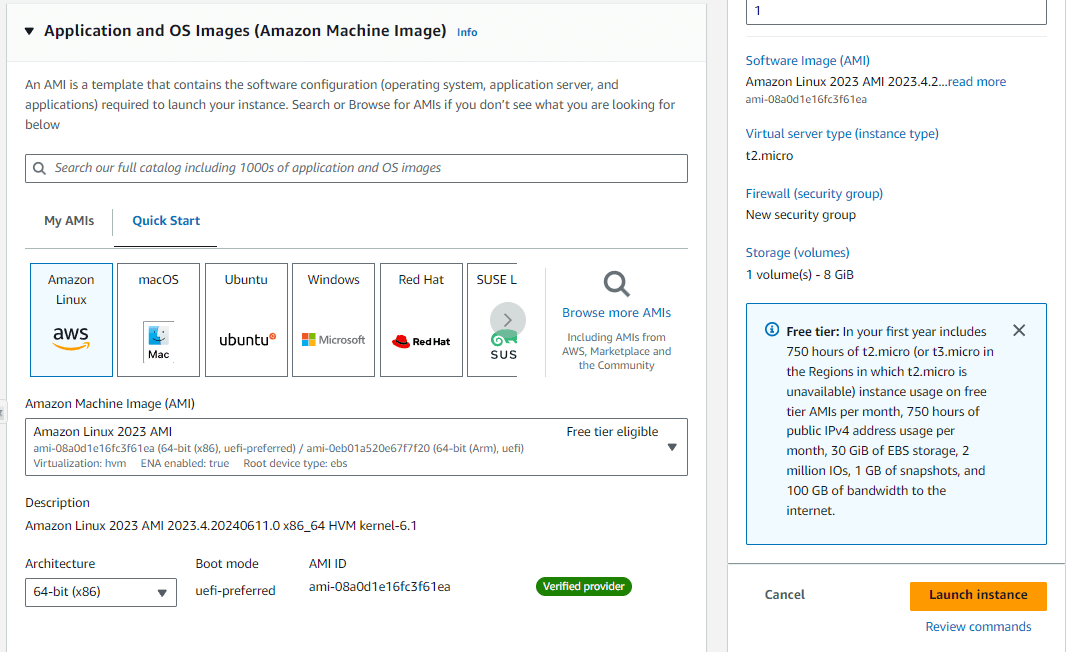Click the Verified provider badge

583,586
